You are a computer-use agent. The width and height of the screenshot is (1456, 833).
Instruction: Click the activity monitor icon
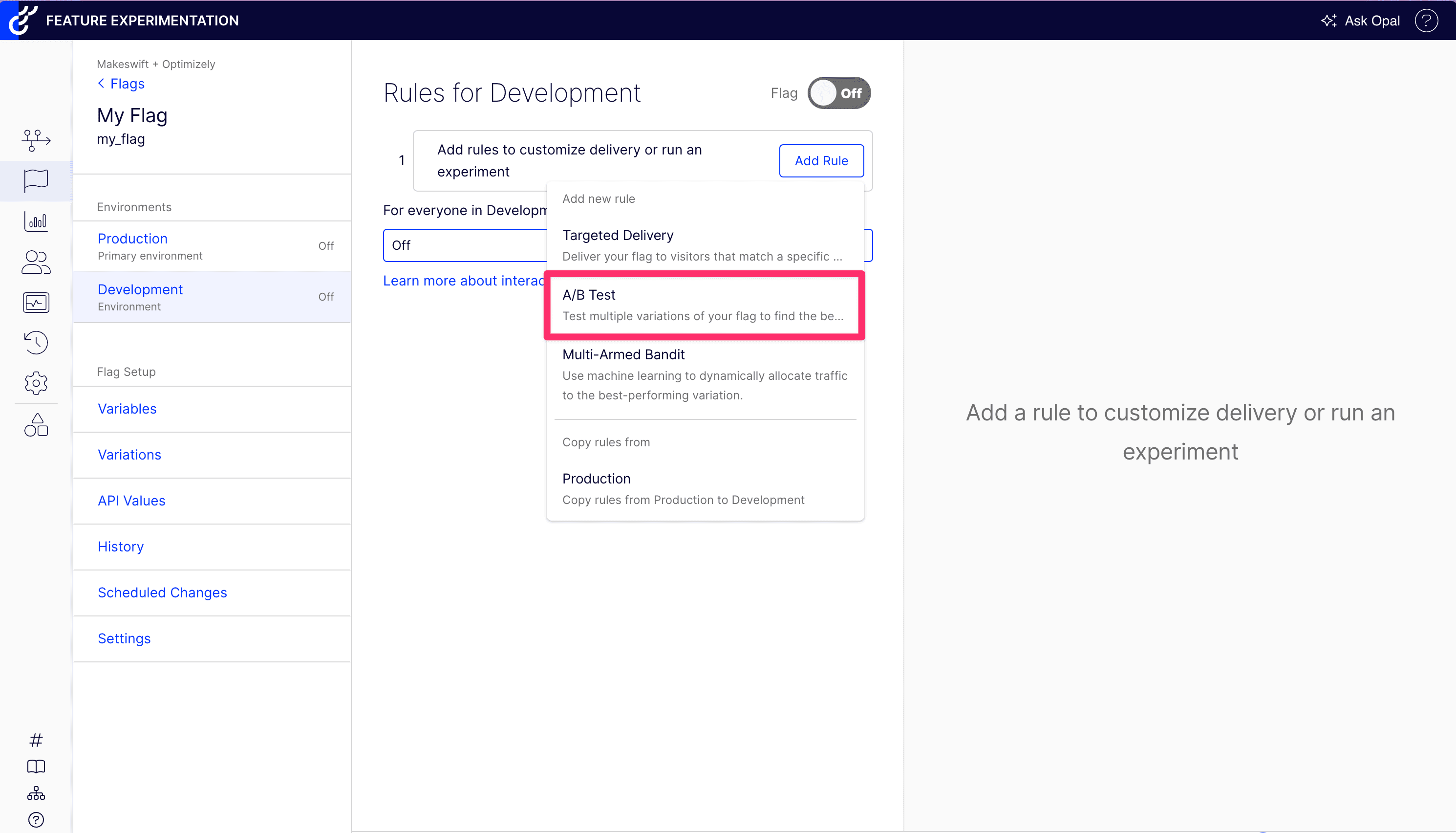[36, 303]
